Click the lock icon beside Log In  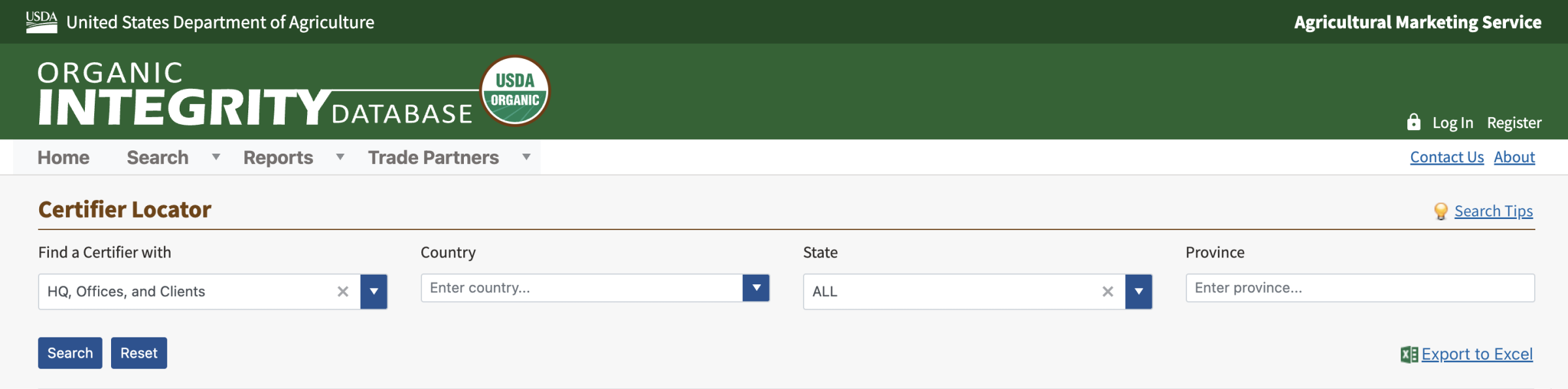coord(1413,122)
